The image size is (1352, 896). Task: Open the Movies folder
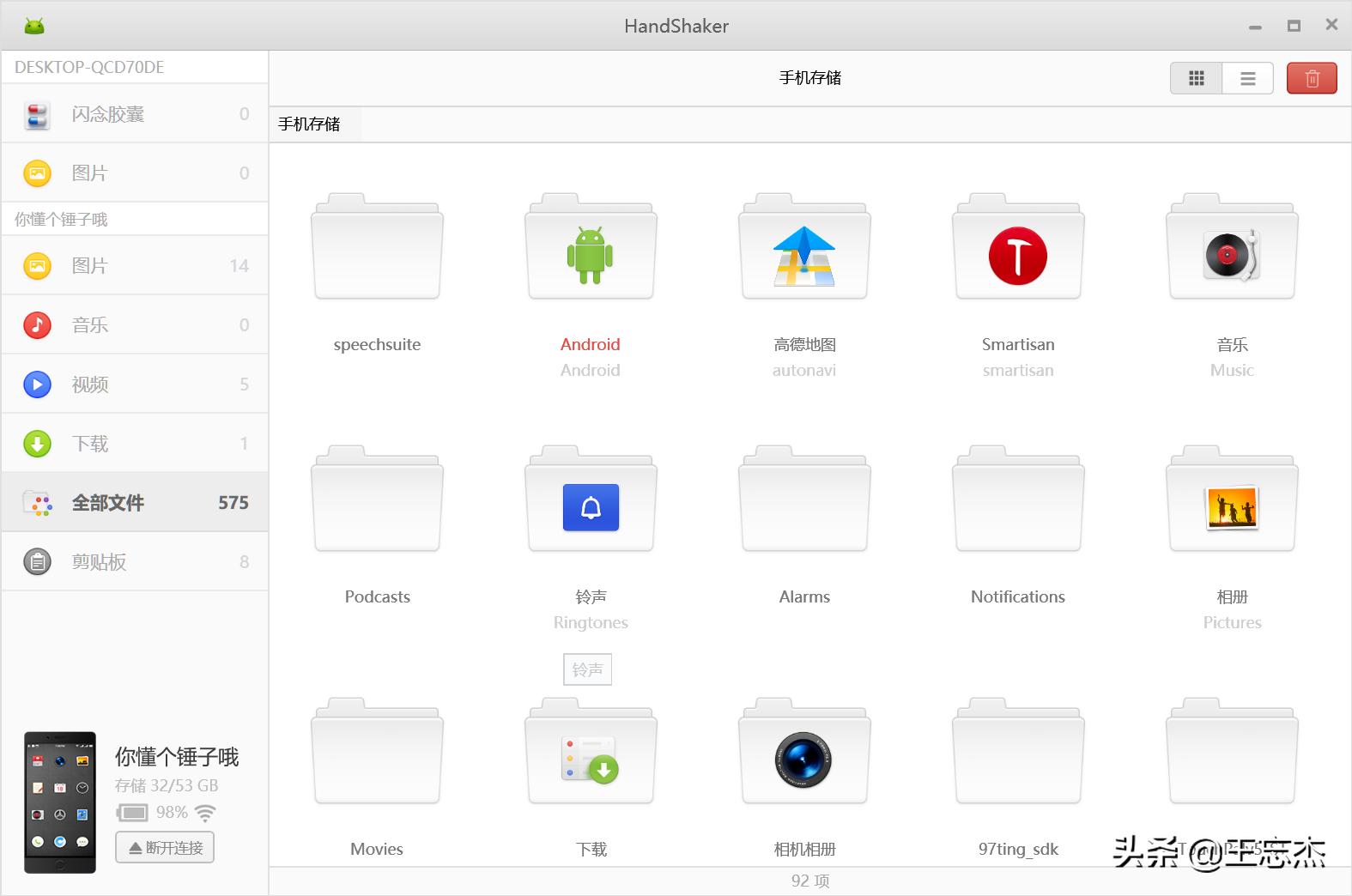(x=377, y=752)
